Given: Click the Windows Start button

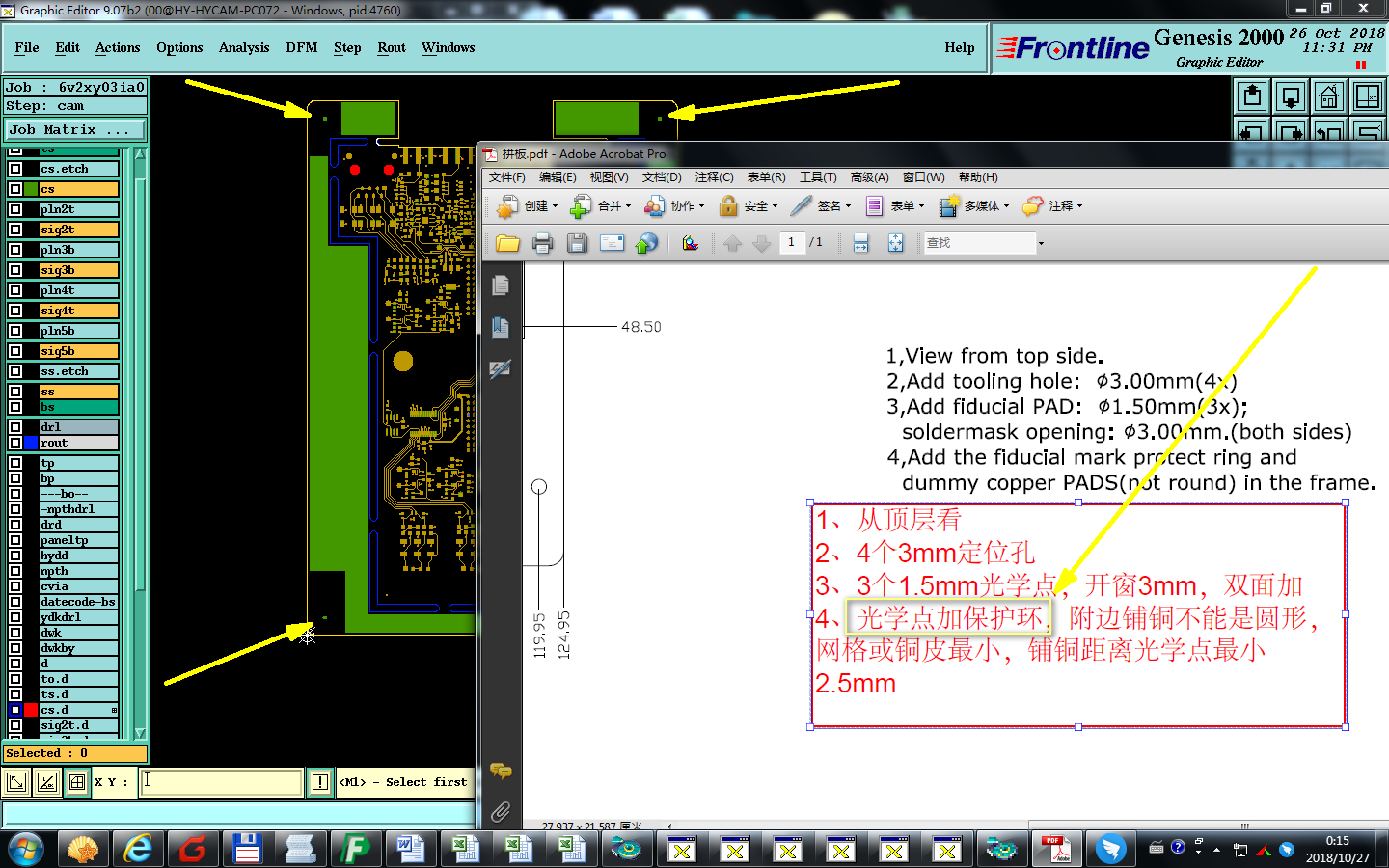Looking at the screenshot, I should [x=26, y=850].
